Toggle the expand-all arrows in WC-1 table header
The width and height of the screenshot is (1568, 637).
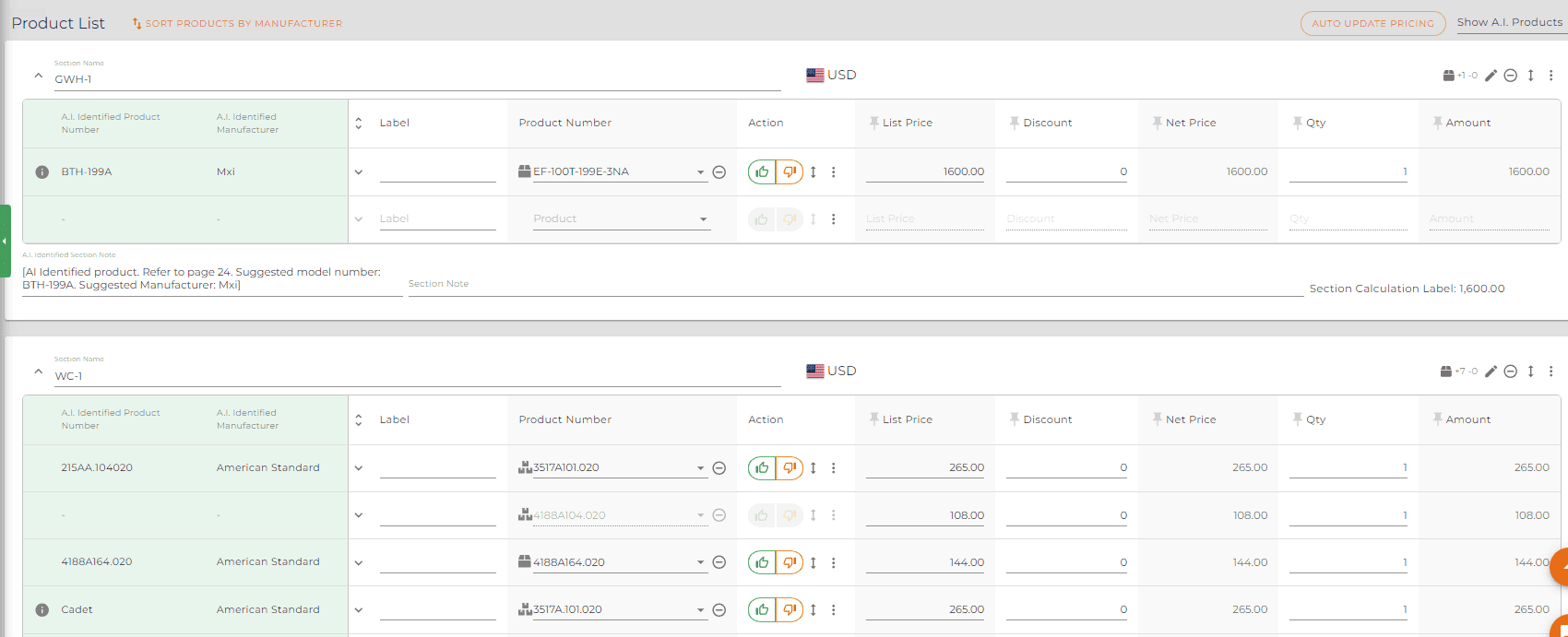coord(359,420)
